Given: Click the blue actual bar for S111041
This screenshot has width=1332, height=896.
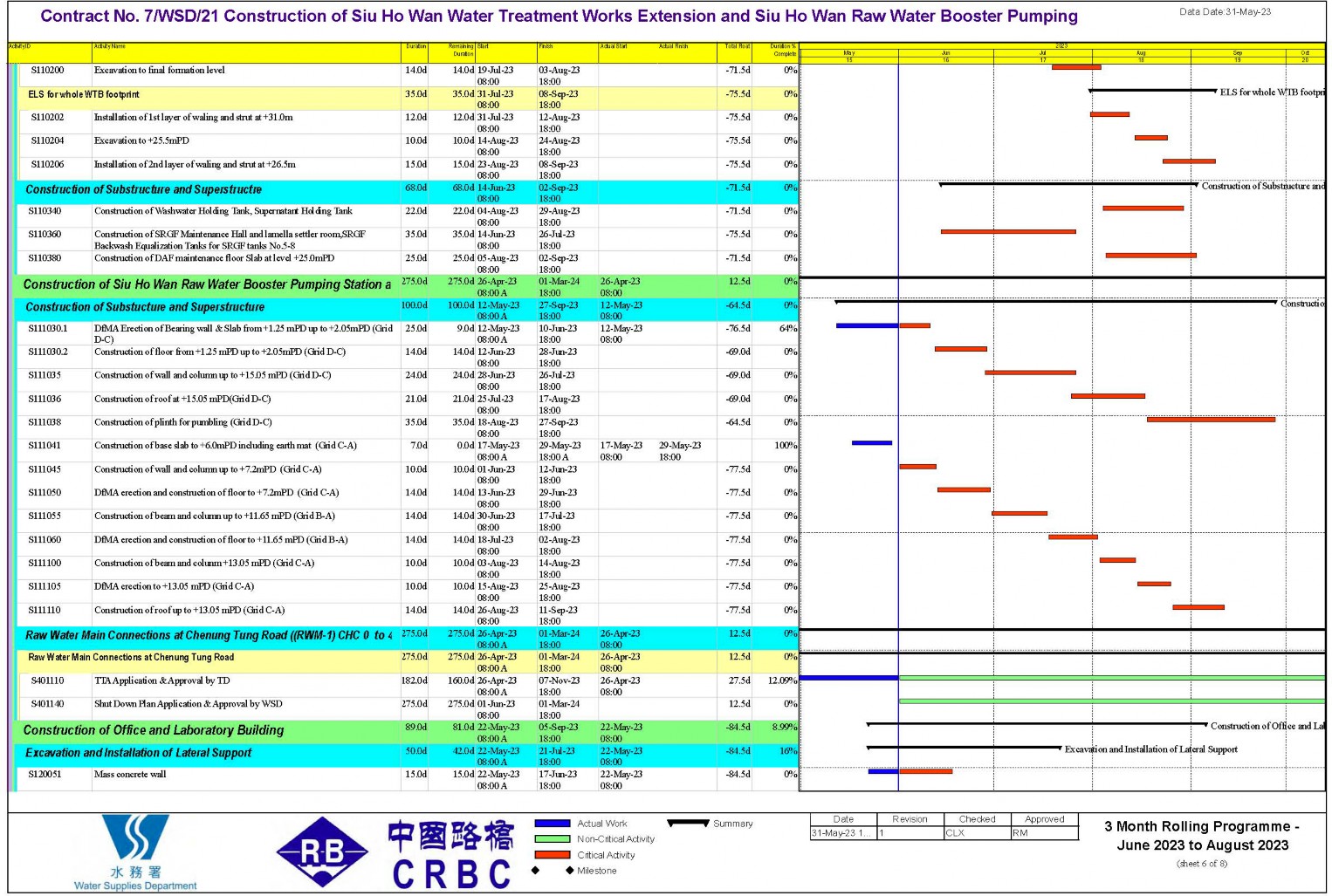Looking at the screenshot, I should point(872,443).
